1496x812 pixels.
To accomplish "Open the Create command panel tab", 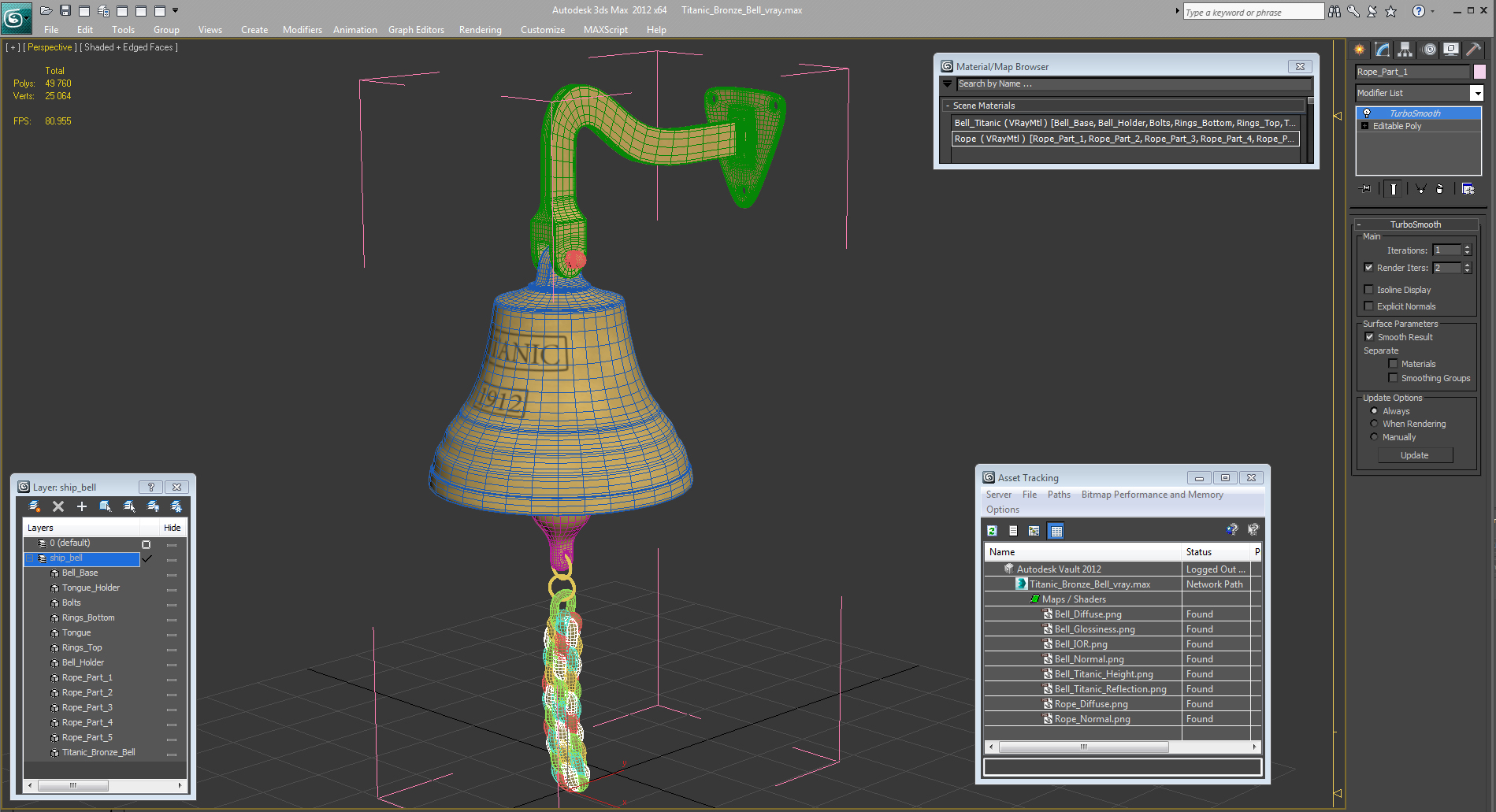I will [1360, 50].
